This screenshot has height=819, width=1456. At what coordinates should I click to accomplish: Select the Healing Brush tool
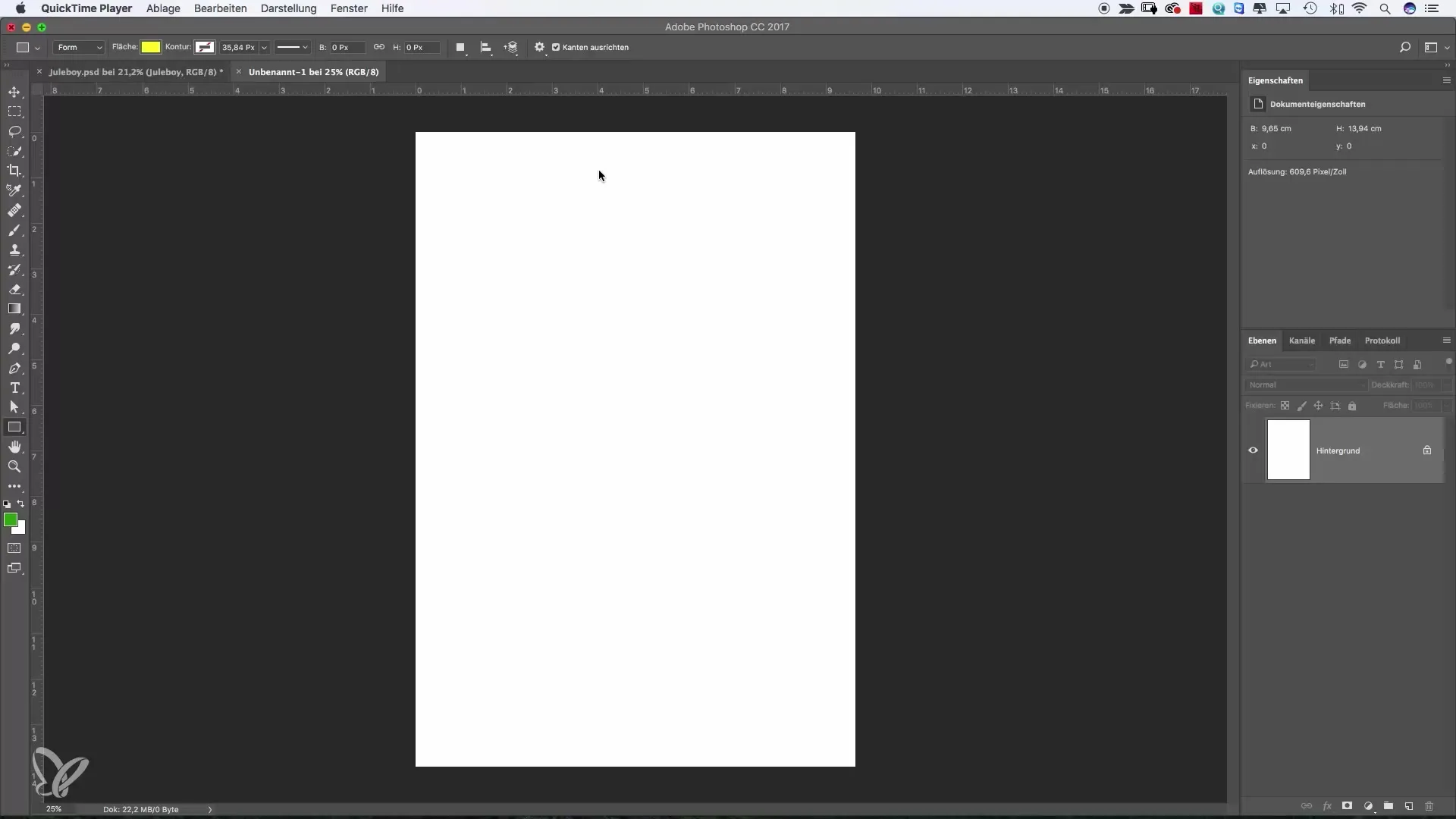pos(14,210)
